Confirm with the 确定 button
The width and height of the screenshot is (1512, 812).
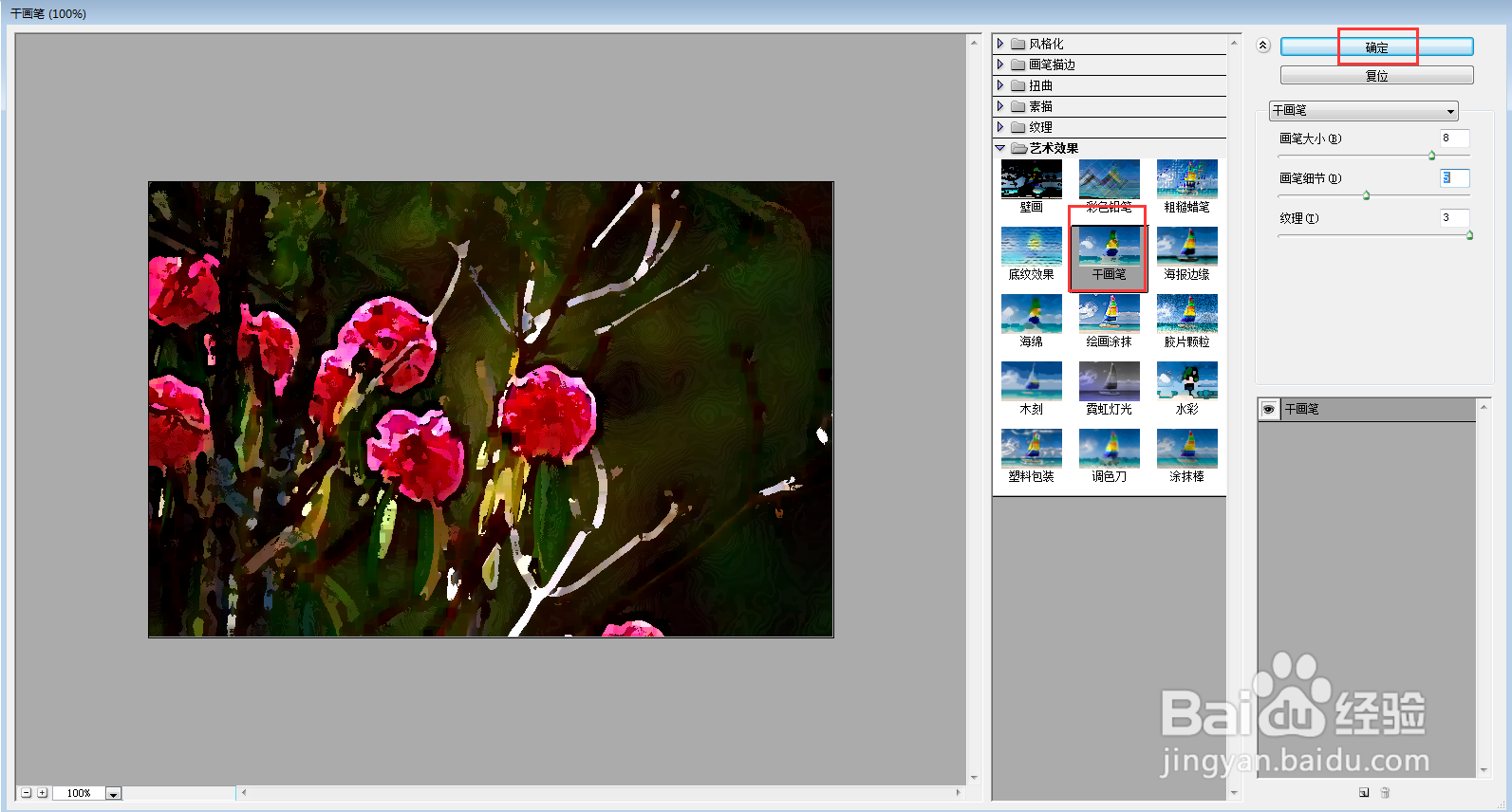[1376, 46]
